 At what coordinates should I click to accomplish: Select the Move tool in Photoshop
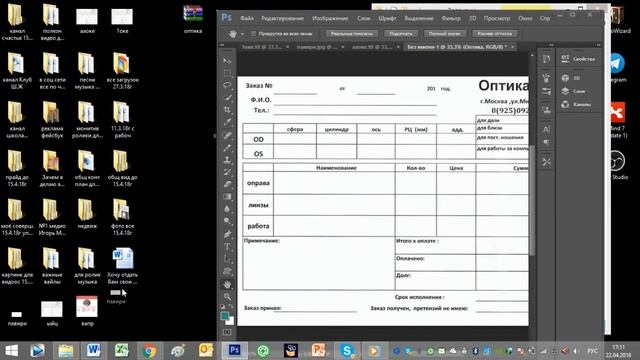pyautogui.click(x=227, y=60)
